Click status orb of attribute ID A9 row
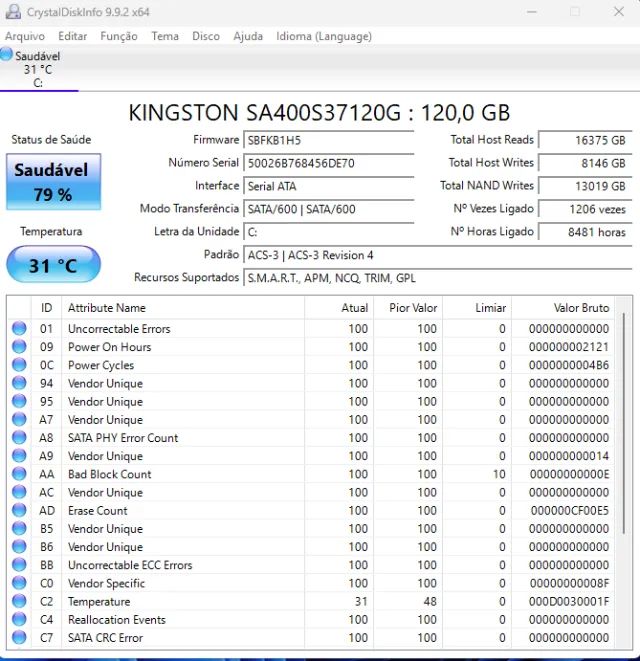Viewport: 640px width, 661px height. (x=19, y=455)
